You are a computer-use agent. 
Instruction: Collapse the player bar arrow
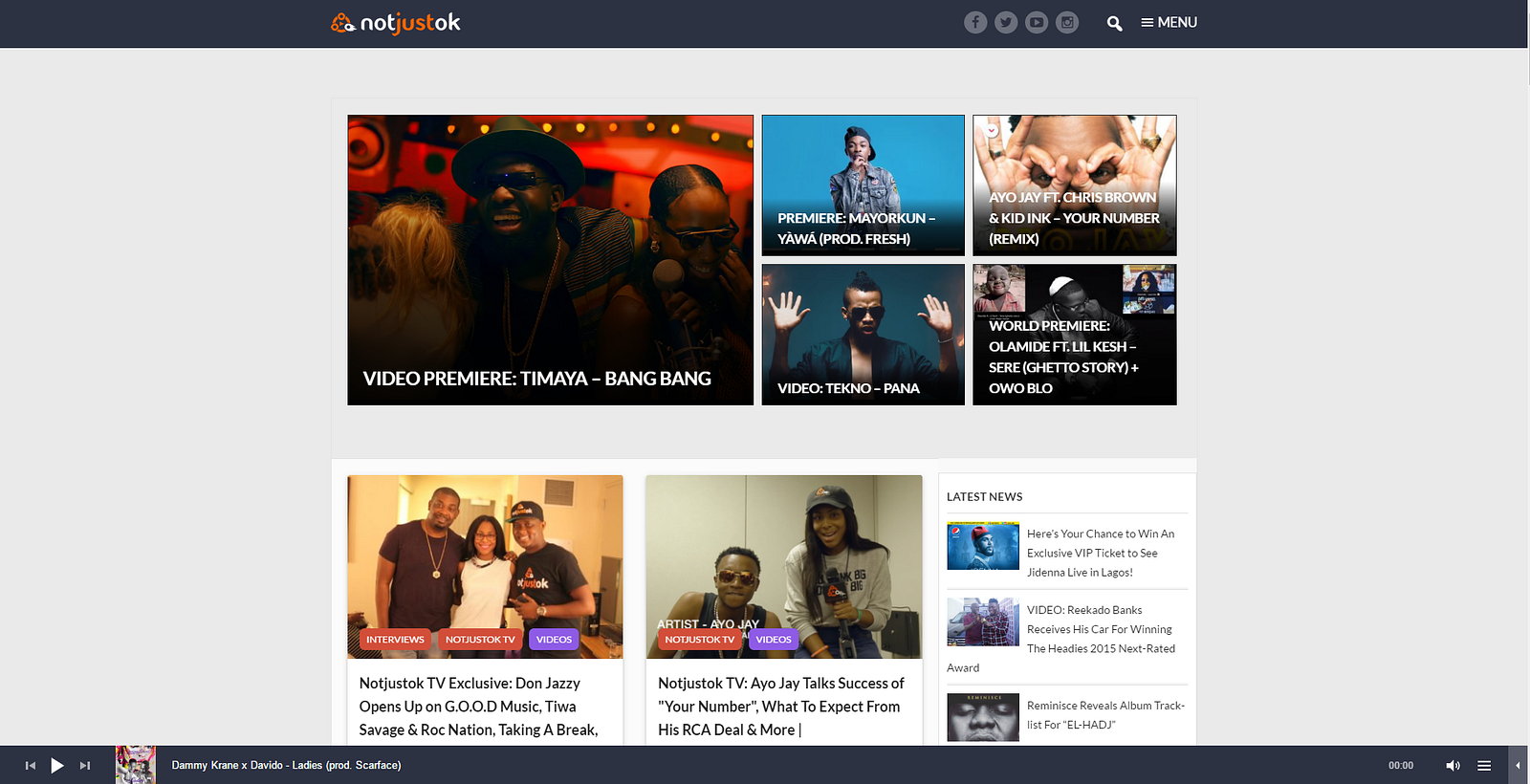[1518, 765]
